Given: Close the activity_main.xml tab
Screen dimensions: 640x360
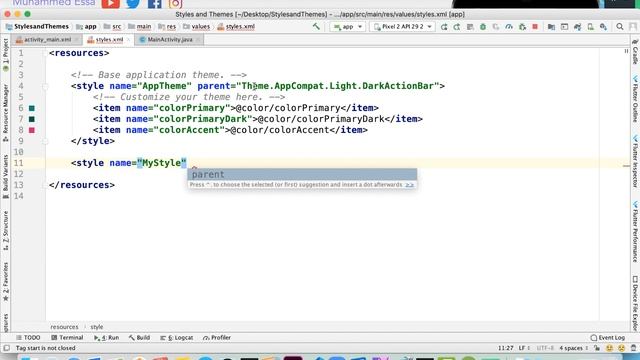Looking at the screenshot, I should coord(76,40).
